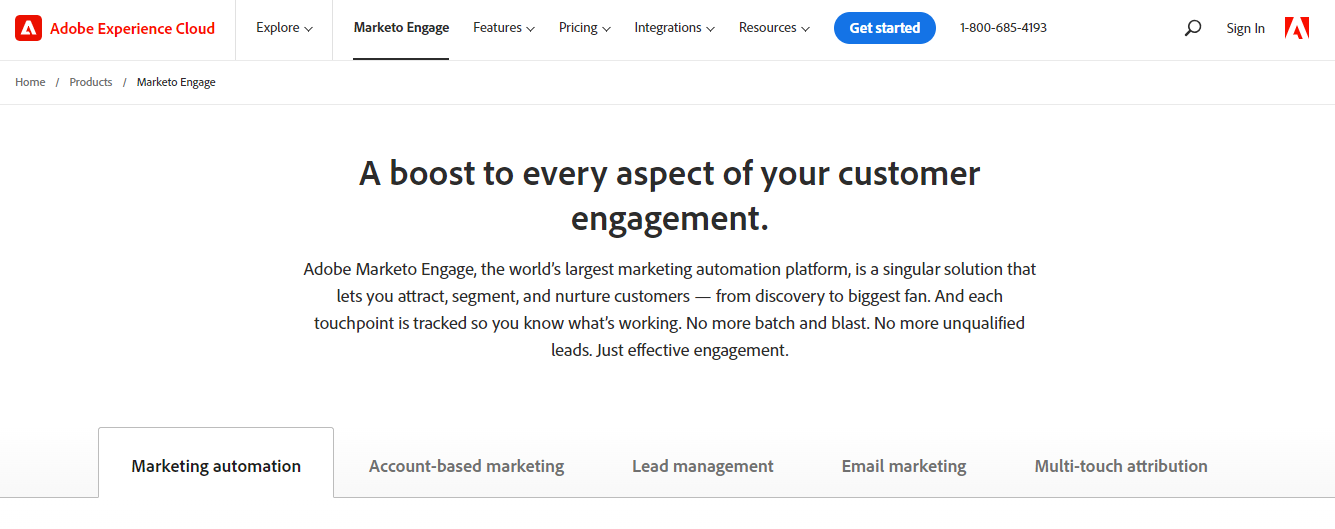The width and height of the screenshot is (1335, 529).
Task: Click the Adobe Experience Cloud logo icon
Action: (x=28, y=28)
